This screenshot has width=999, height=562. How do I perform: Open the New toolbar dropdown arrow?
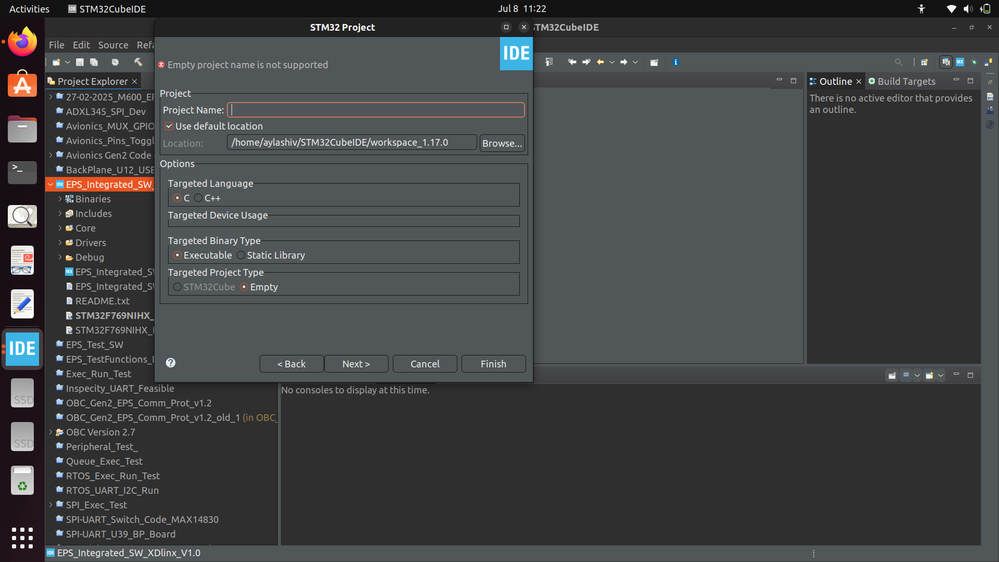[67, 62]
